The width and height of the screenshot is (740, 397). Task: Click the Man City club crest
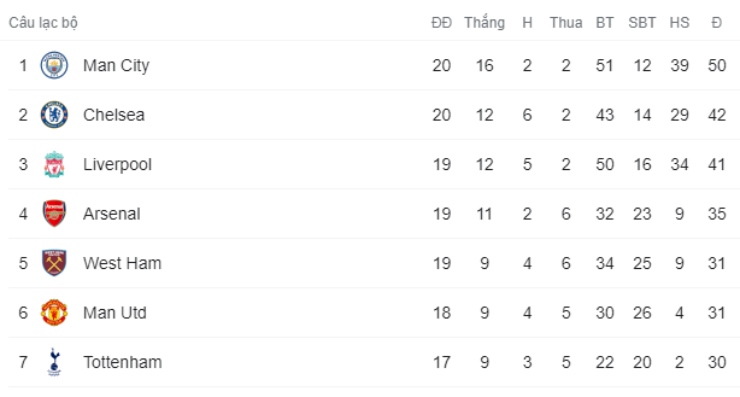54,65
